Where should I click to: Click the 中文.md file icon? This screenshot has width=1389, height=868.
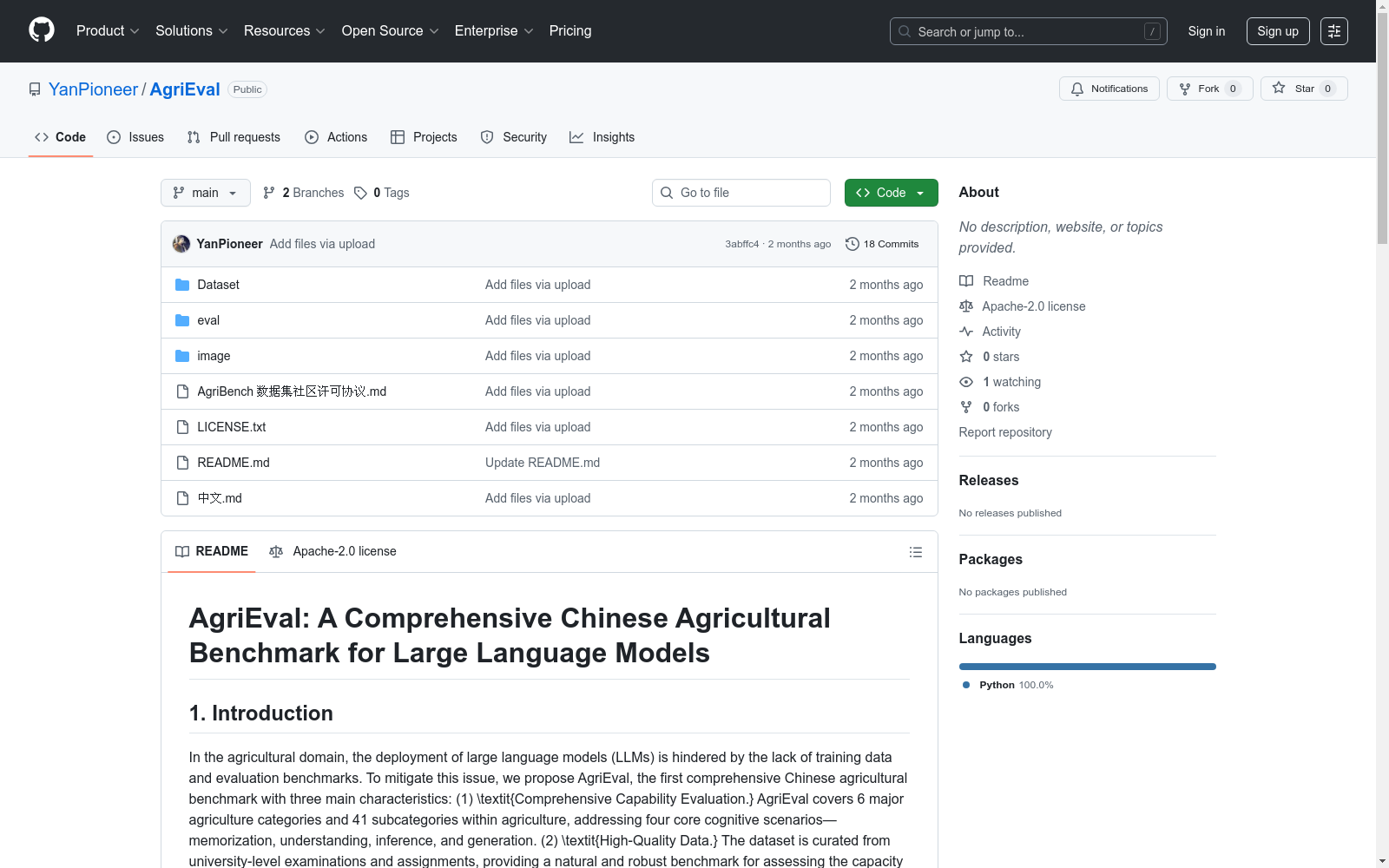(x=182, y=498)
